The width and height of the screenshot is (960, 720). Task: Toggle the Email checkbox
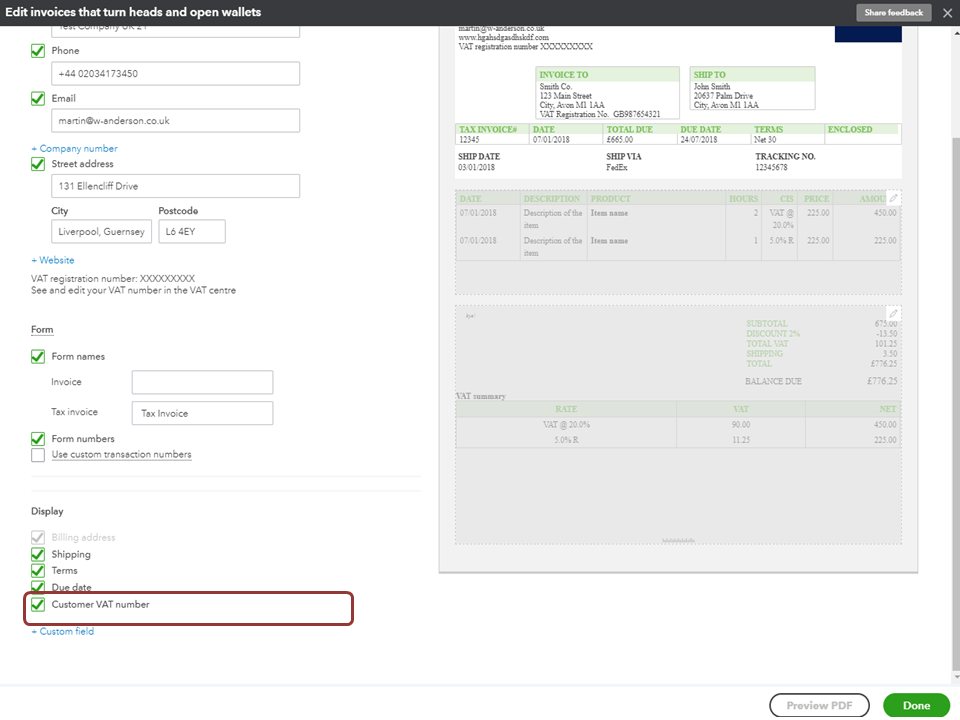coord(38,99)
